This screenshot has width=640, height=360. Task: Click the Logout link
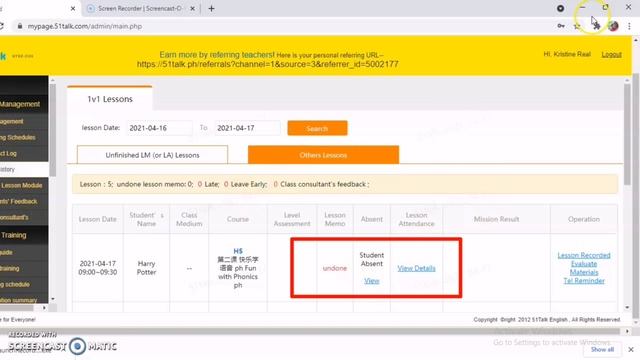[x=611, y=54]
